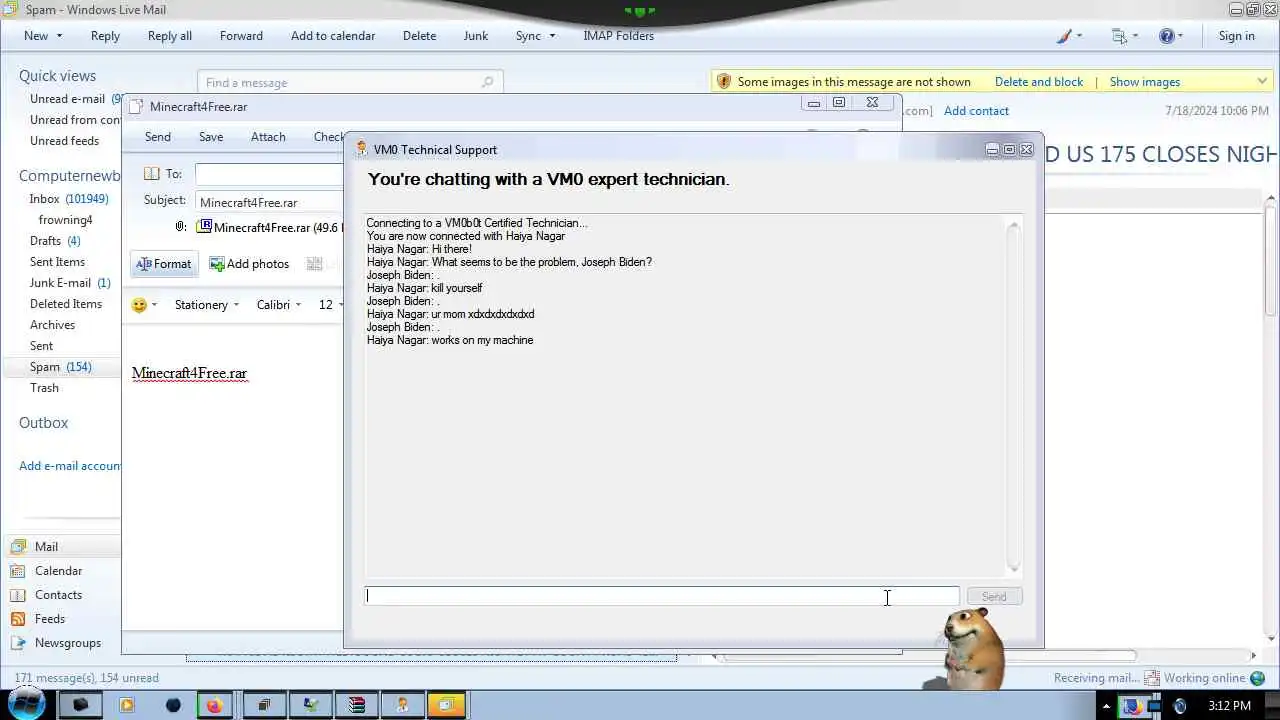Image resolution: width=1280 pixels, height=720 pixels.
Task: Click Reply in main toolbar
Action: 105,36
